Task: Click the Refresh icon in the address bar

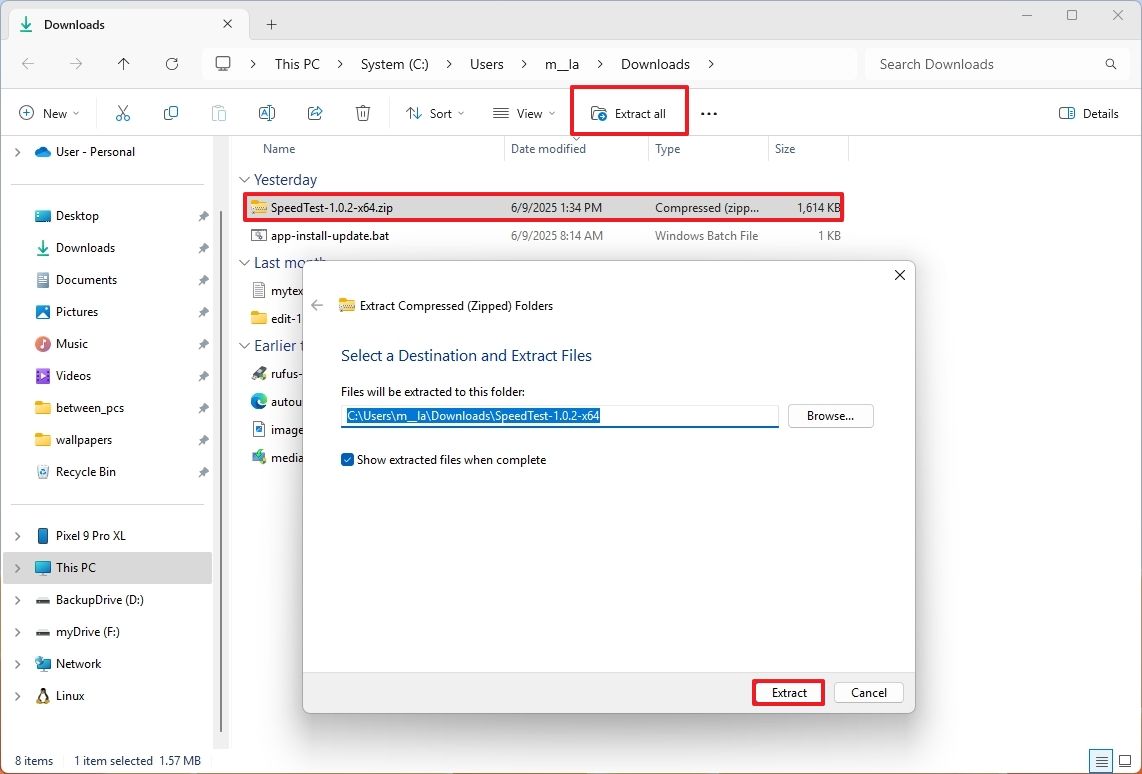Action: pos(171,63)
